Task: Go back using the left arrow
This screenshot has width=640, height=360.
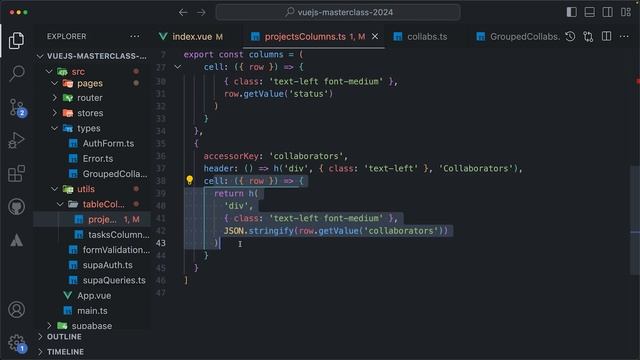Action: point(183,12)
